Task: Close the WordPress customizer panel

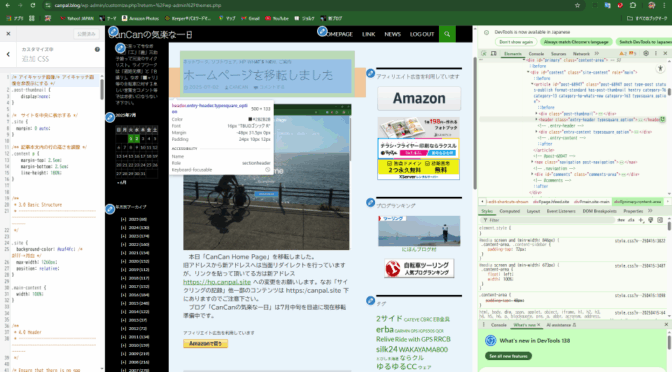Action: click(x=8, y=33)
